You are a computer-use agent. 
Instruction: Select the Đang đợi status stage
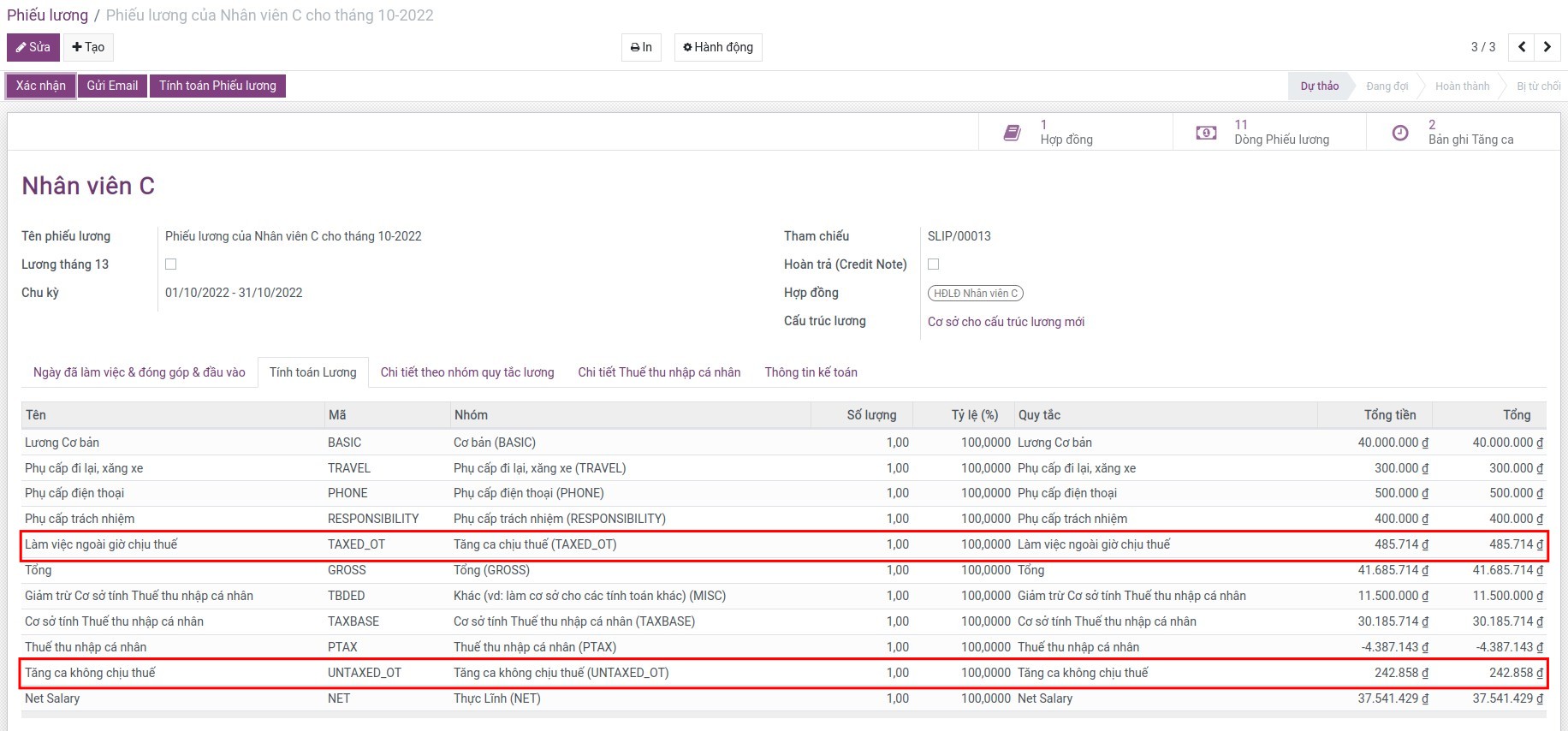1387,86
